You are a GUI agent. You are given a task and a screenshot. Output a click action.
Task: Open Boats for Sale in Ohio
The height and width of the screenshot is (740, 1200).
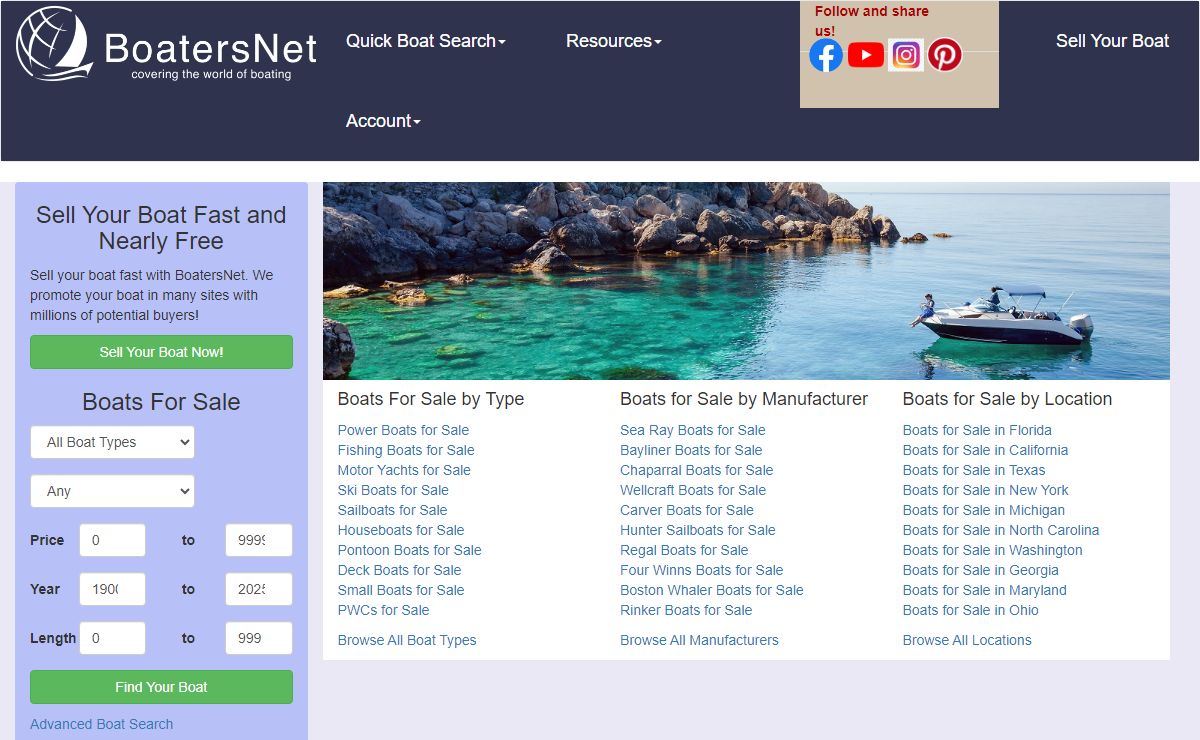tap(971, 610)
